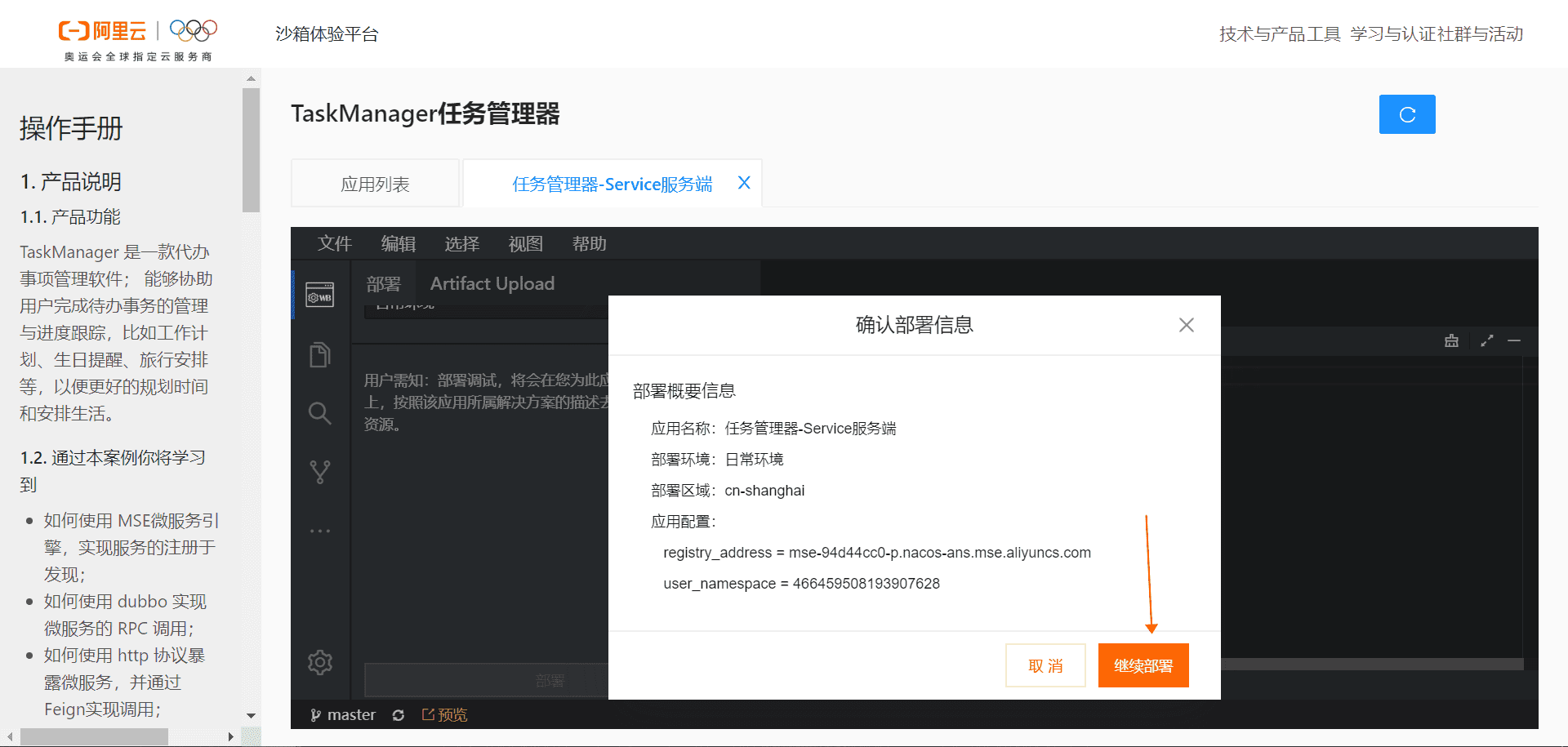Click the ellipsis more-actions icon in sidebar
1568x747 pixels.
point(319,530)
